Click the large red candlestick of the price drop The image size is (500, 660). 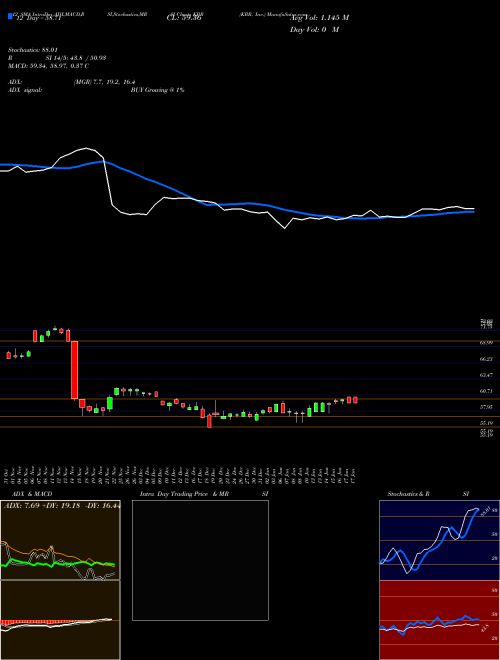click(74, 370)
